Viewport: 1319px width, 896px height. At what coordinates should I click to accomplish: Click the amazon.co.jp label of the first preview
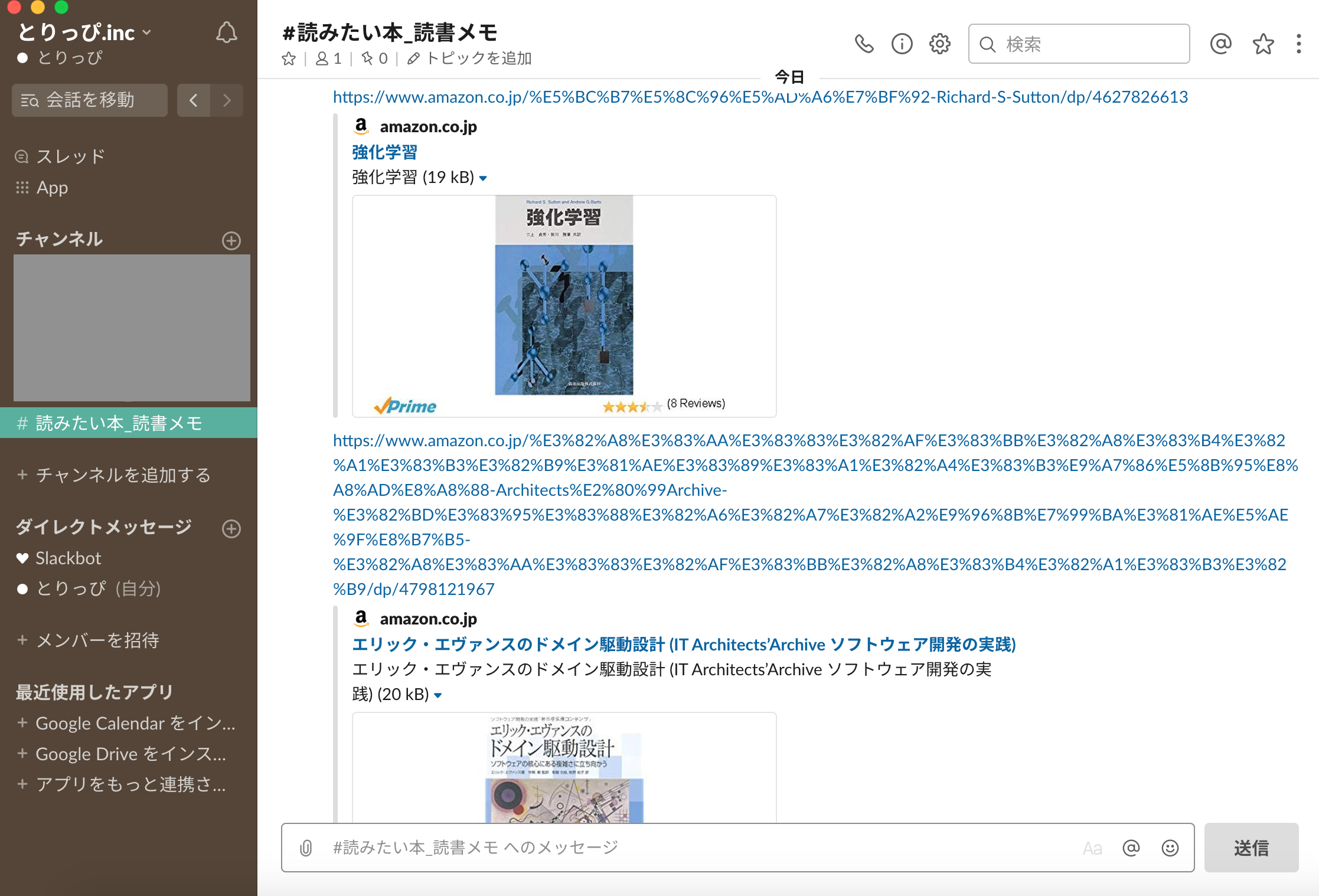(428, 126)
